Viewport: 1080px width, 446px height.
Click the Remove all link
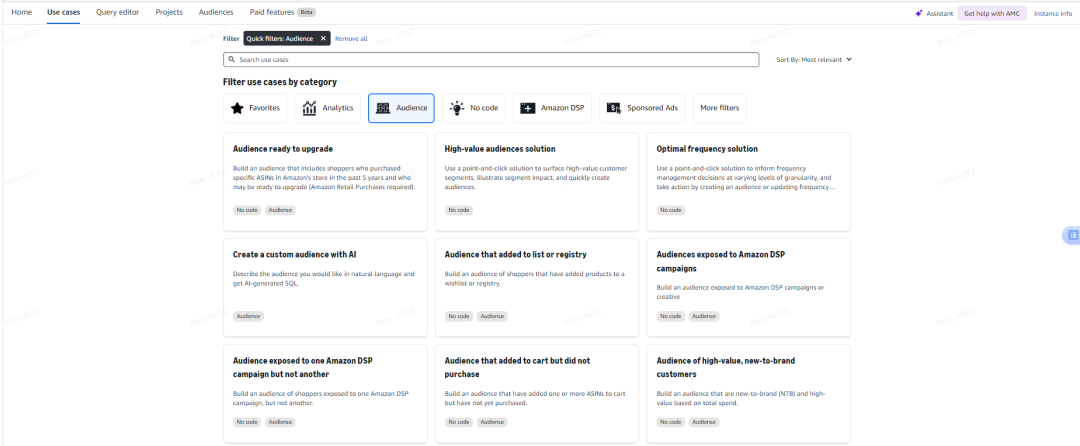(351, 38)
